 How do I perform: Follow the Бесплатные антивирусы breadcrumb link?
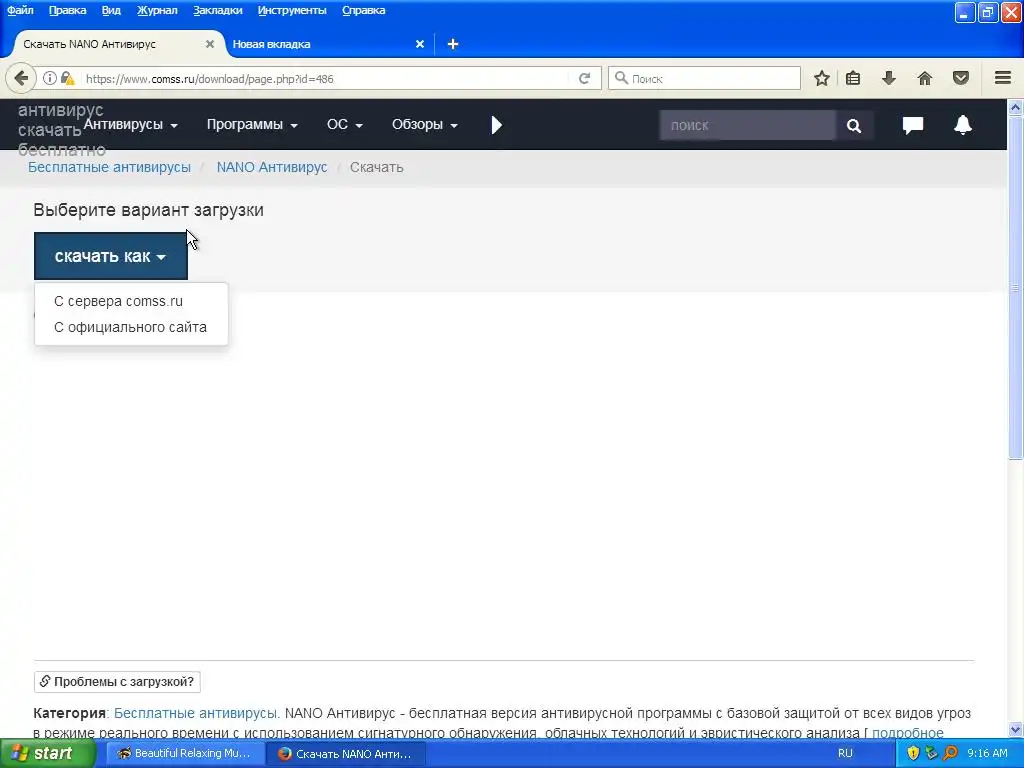pos(109,167)
